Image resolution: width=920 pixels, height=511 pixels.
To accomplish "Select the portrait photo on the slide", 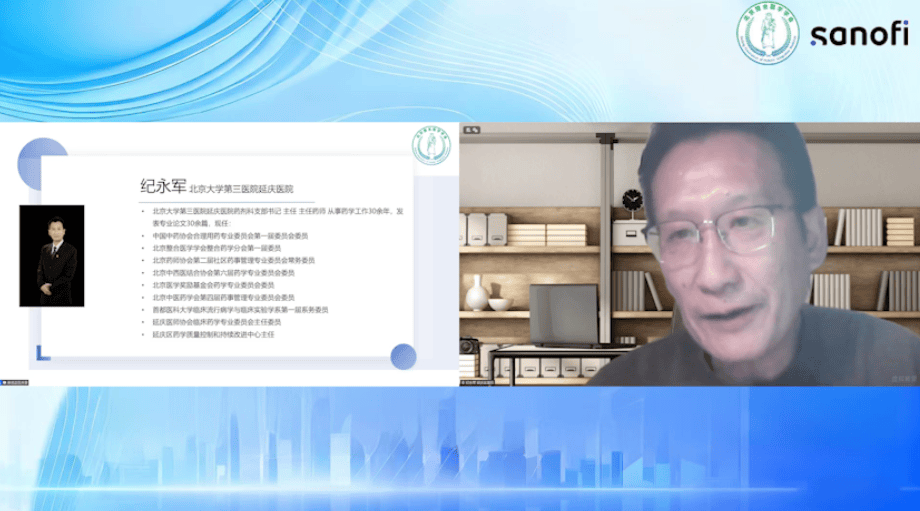I will [x=52, y=256].
